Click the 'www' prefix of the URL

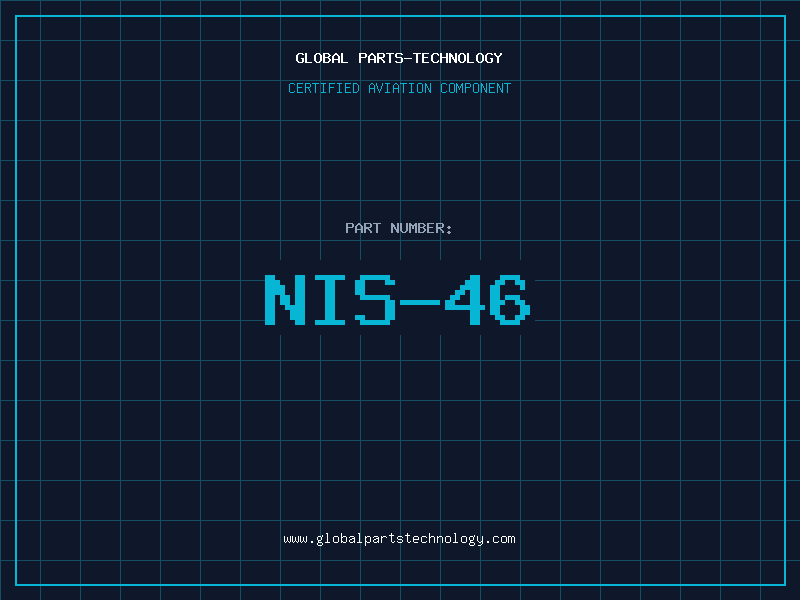(x=295, y=539)
